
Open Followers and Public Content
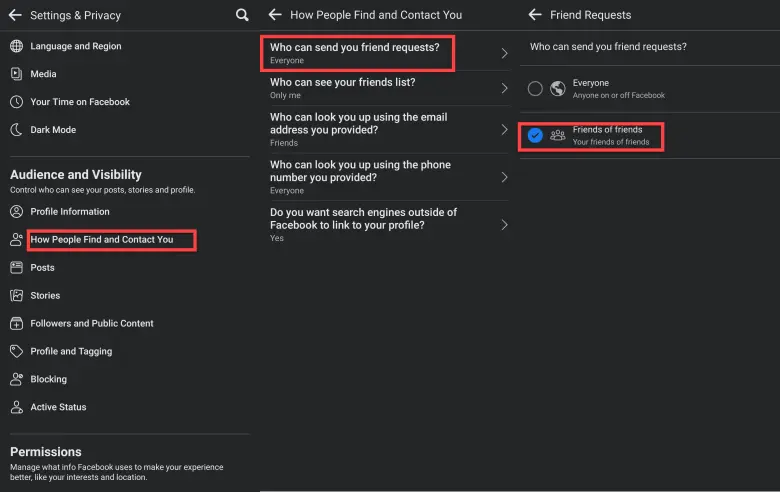[92, 323]
